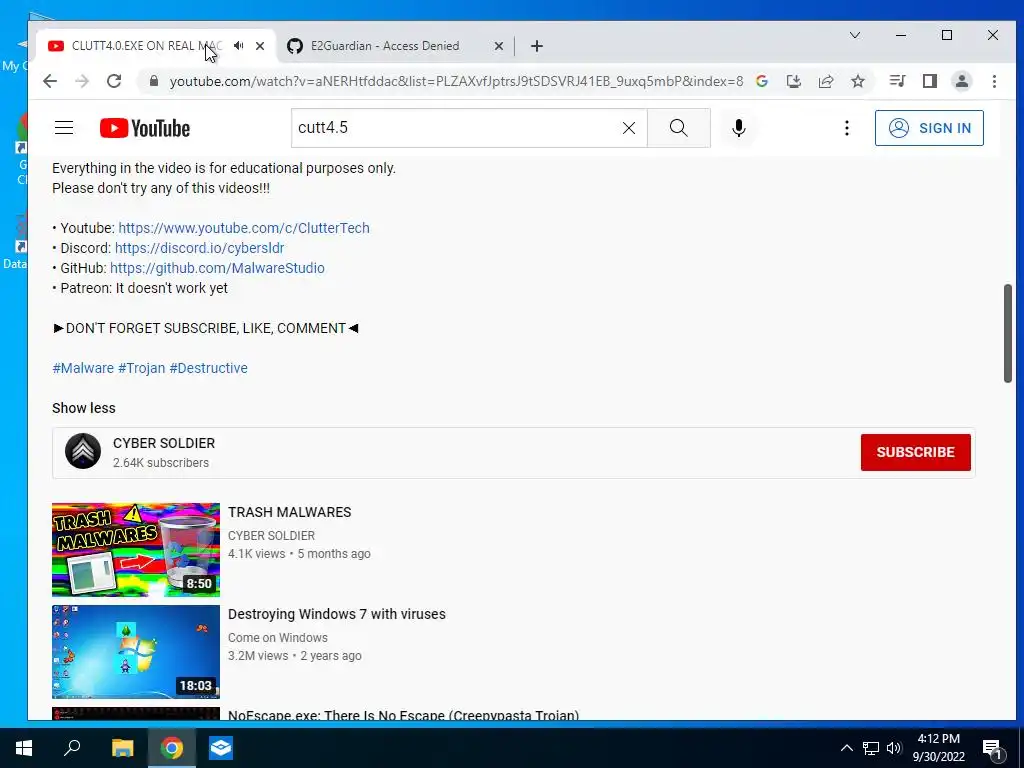Open the github.com/MalwareStudio link

coord(217,268)
